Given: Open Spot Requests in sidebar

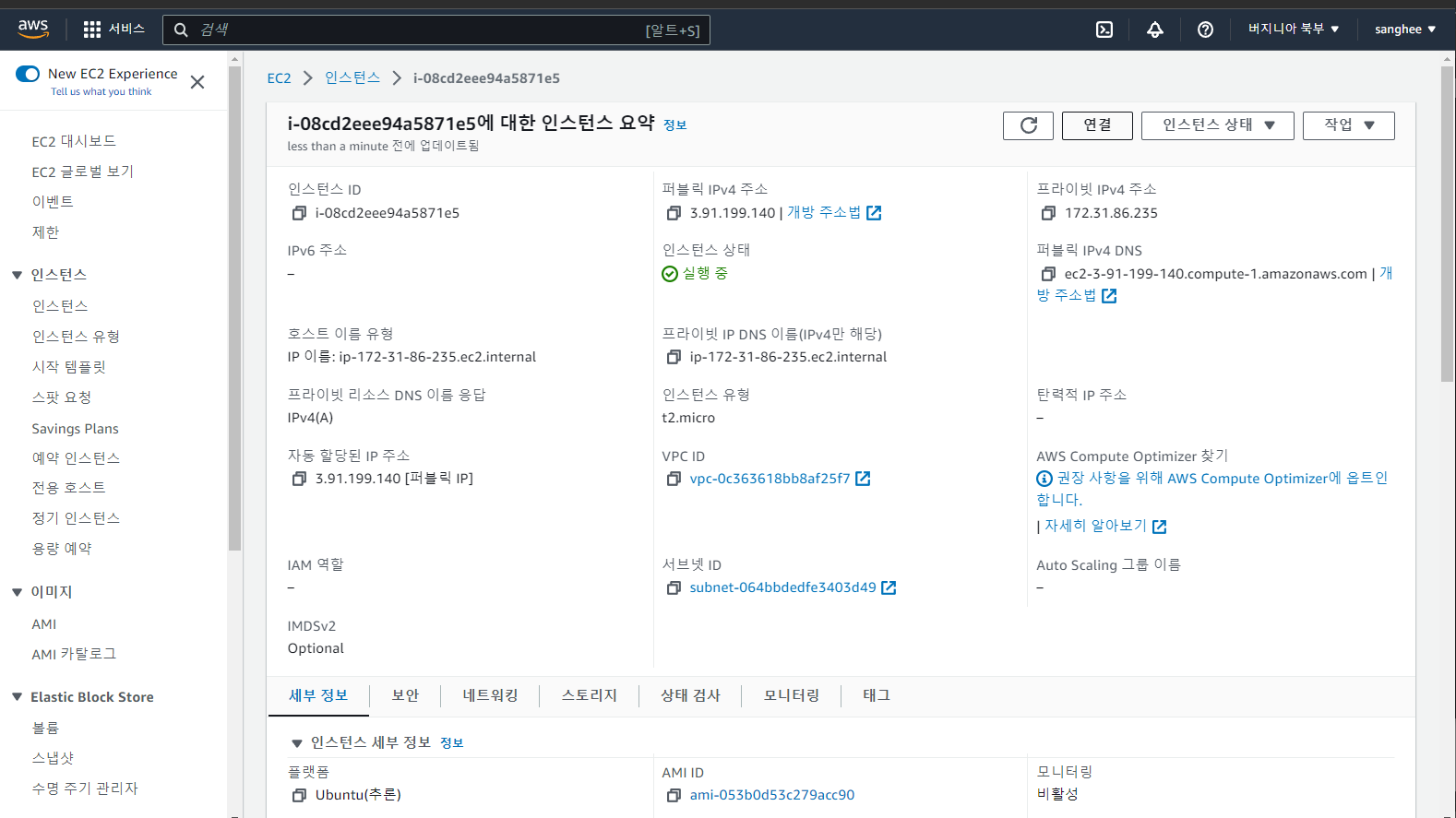Looking at the screenshot, I should [x=62, y=397].
